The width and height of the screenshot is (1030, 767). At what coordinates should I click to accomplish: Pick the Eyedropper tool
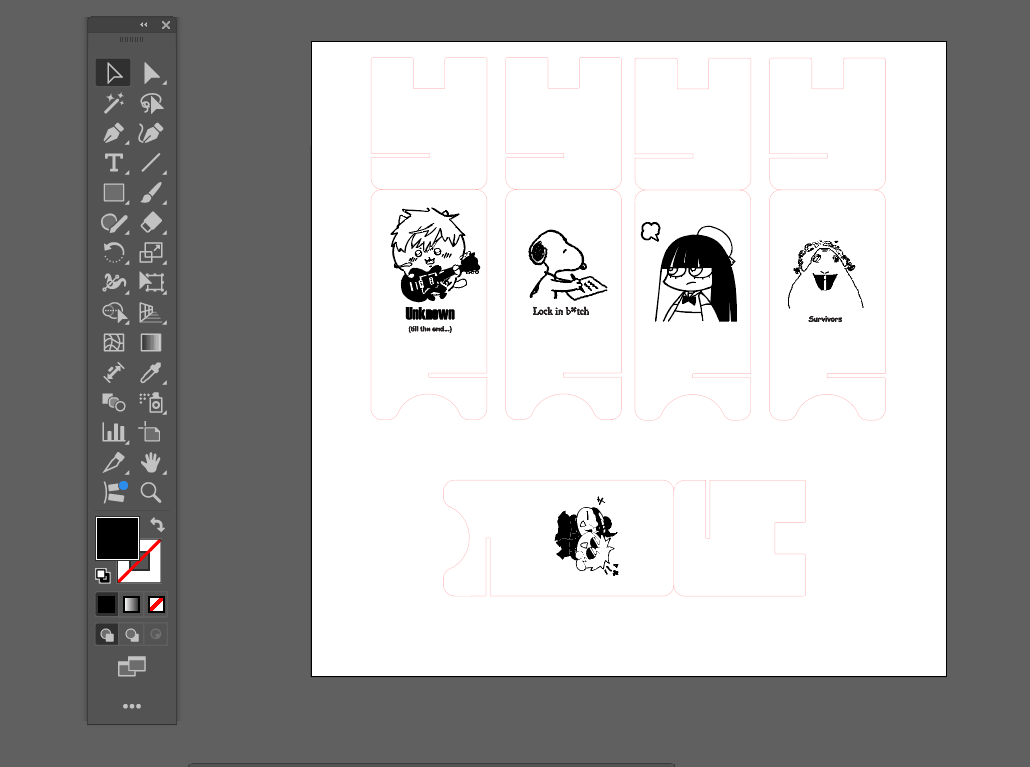pos(152,372)
